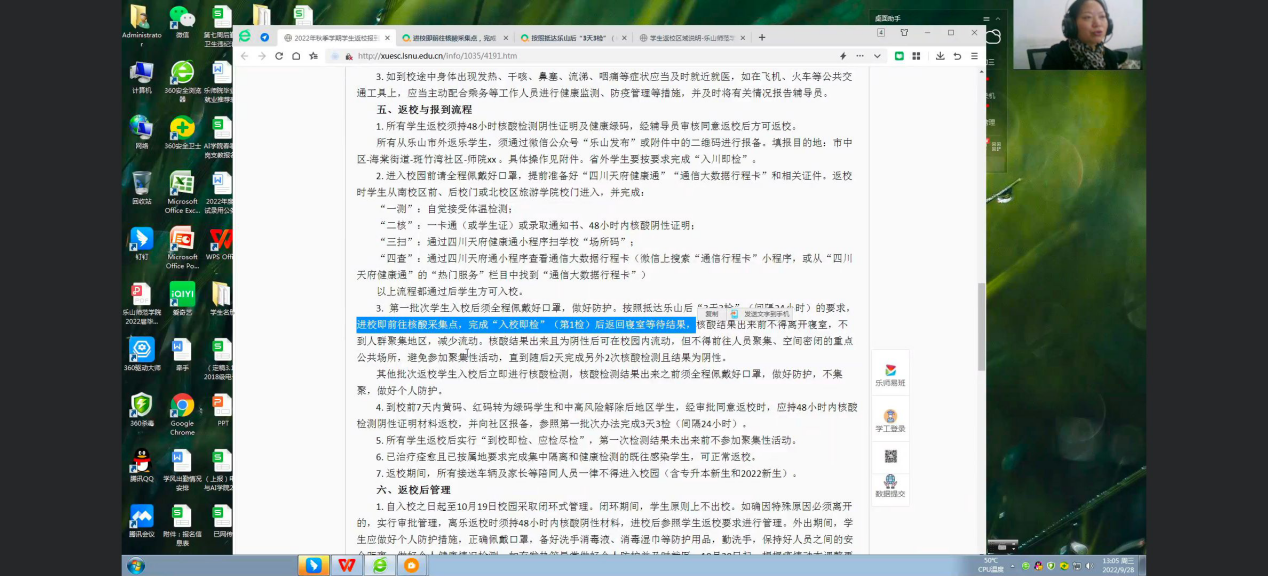The width and height of the screenshot is (1268, 576).
Task: Open a new browser tab with plus button
Action: coord(762,37)
